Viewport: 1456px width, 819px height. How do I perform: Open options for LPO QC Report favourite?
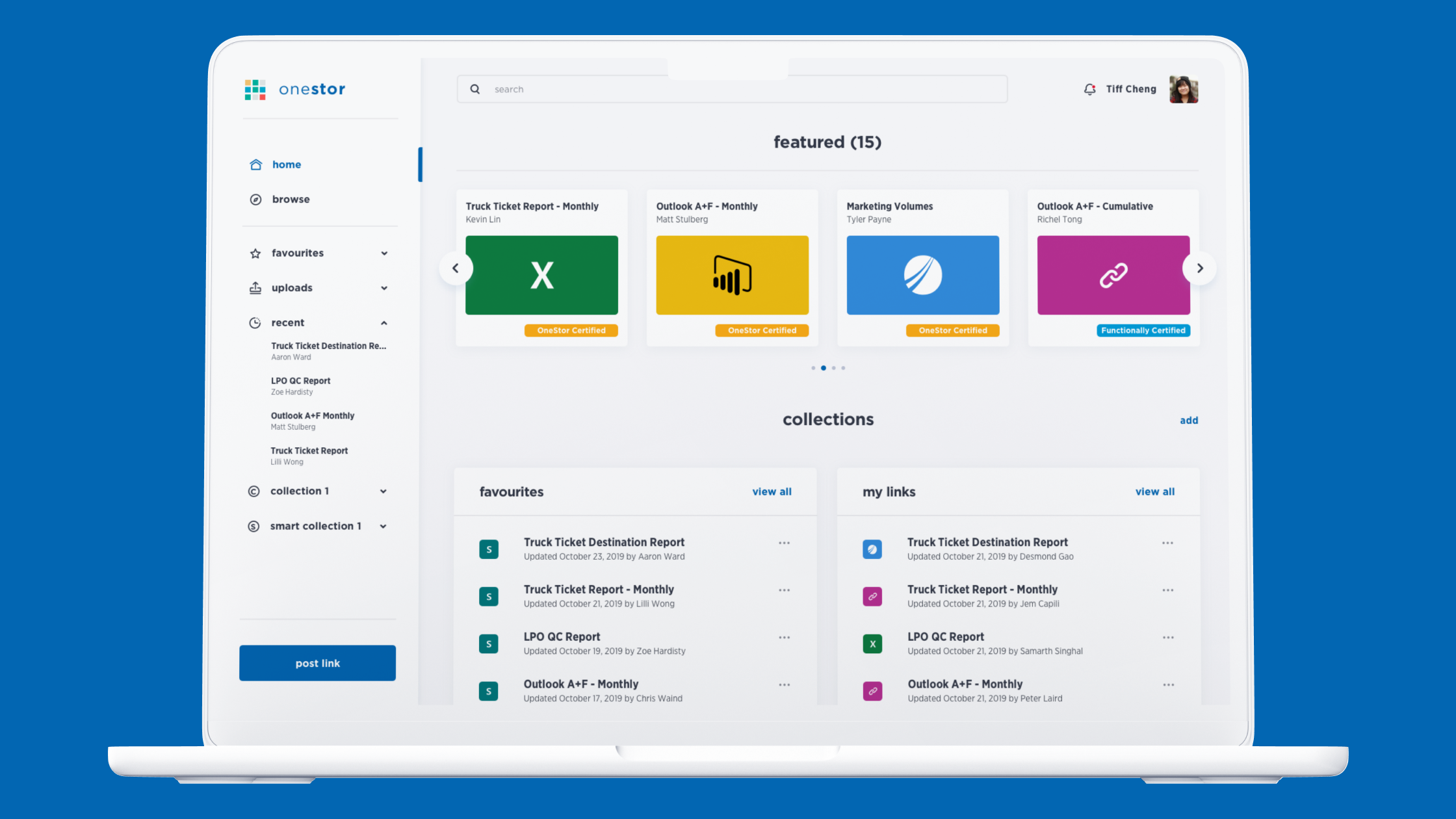[x=784, y=638]
